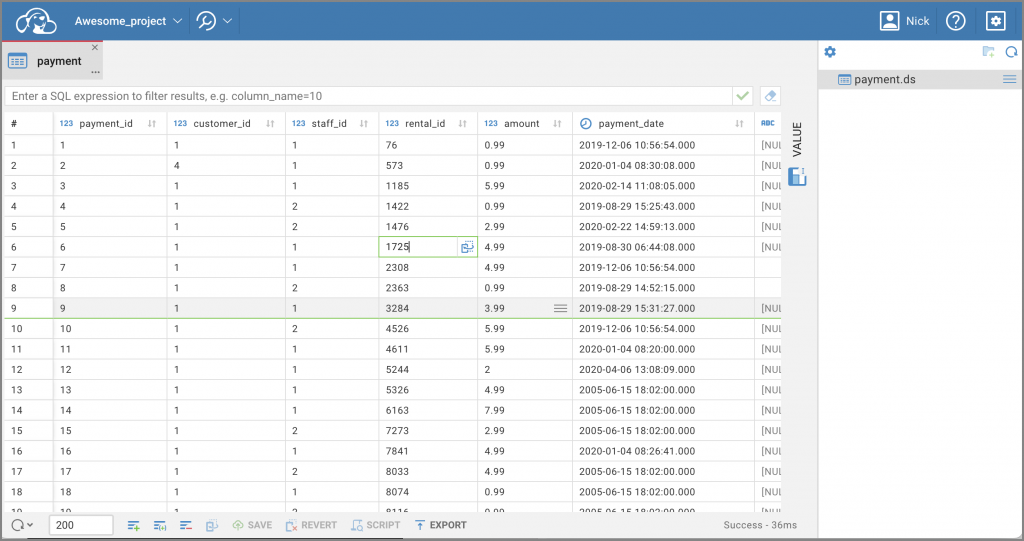
Task: Select the payment_date cell 2020-02-14 11:08:05.000
Action: tap(663, 186)
